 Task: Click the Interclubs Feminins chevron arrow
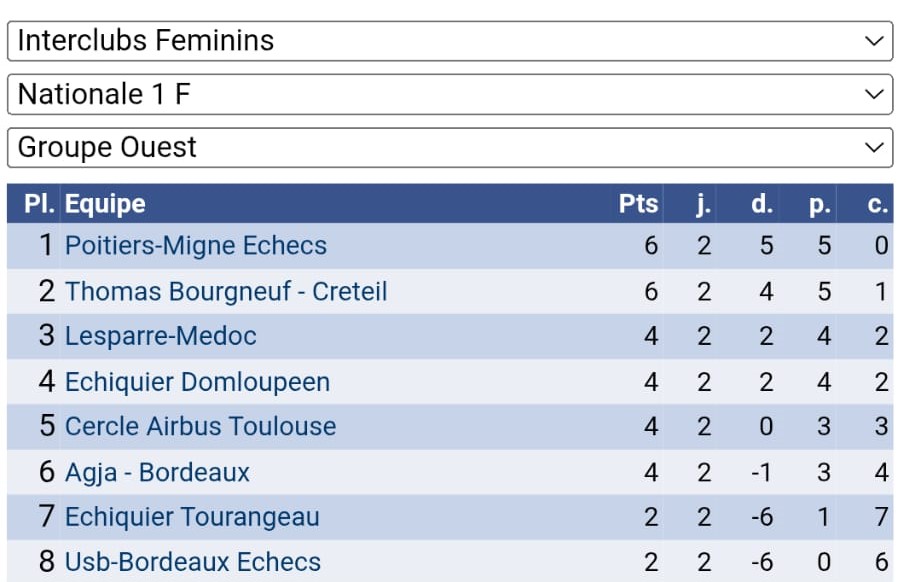[x=875, y=41]
